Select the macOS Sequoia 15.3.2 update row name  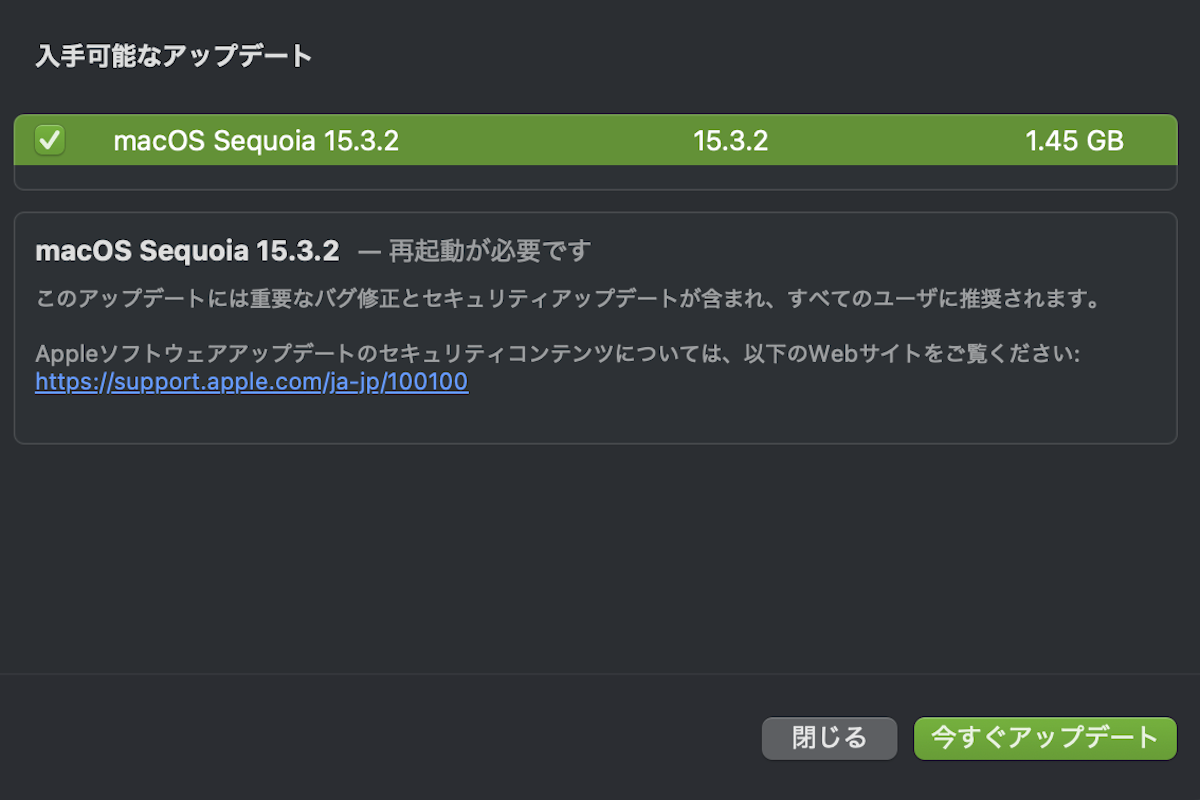click(x=256, y=141)
